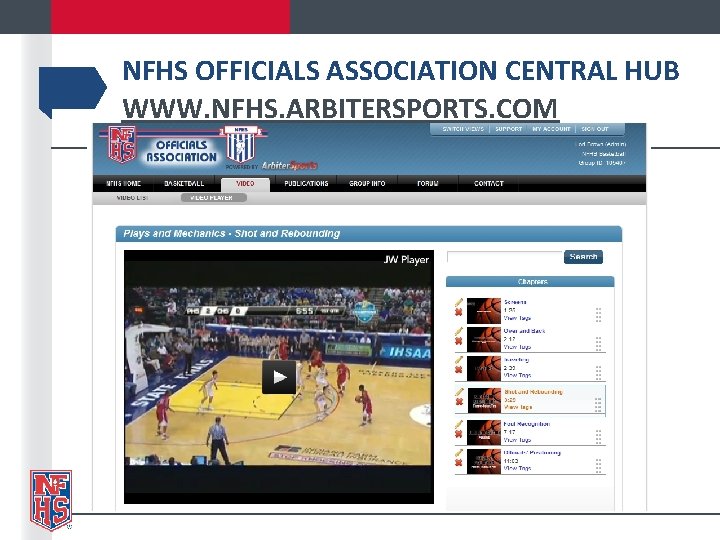Click the Chapters panel header
The width and height of the screenshot is (720, 540).
point(530,281)
